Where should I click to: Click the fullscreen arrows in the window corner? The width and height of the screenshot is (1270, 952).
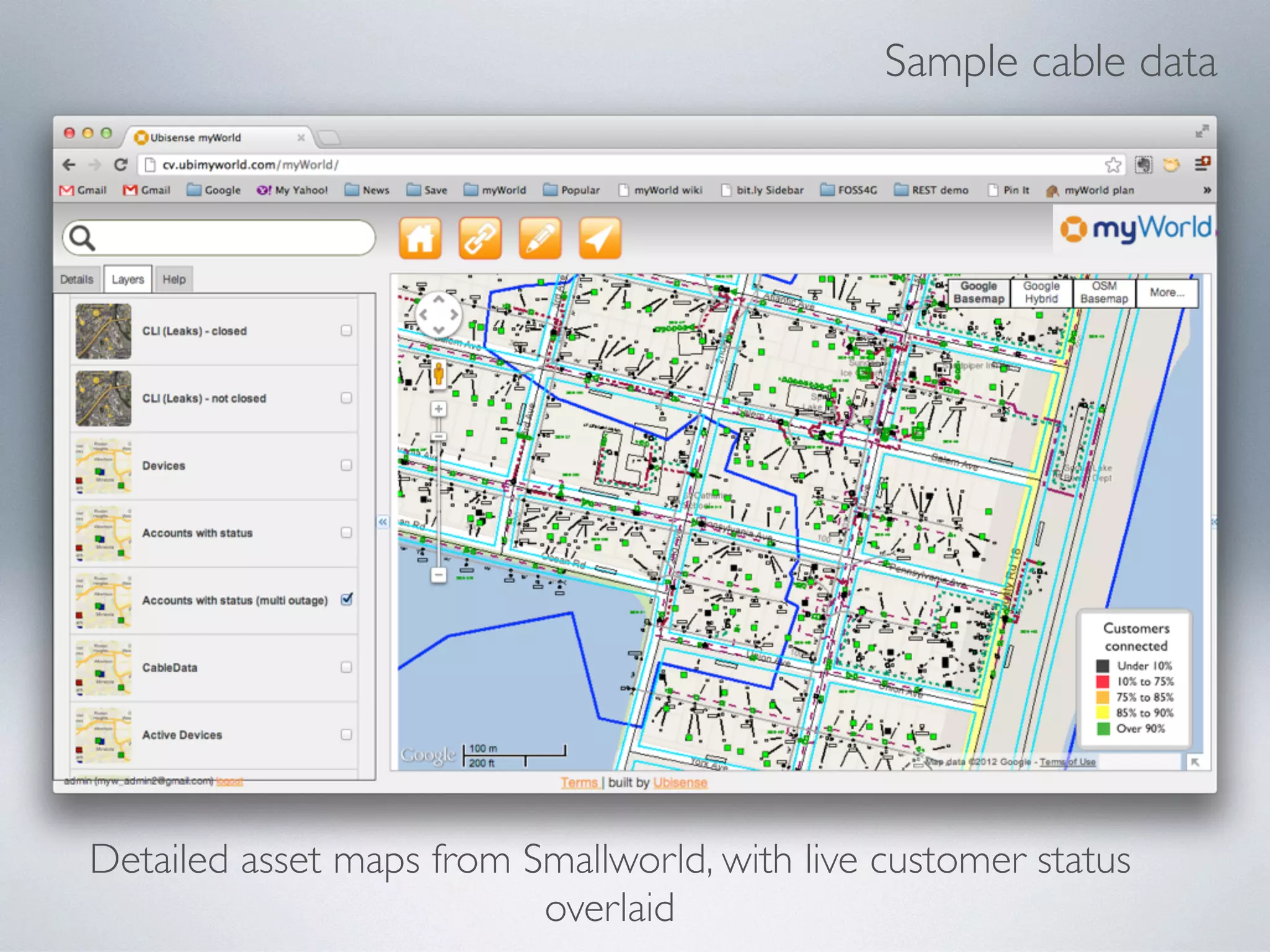pyautogui.click(x=1202, y=131)
